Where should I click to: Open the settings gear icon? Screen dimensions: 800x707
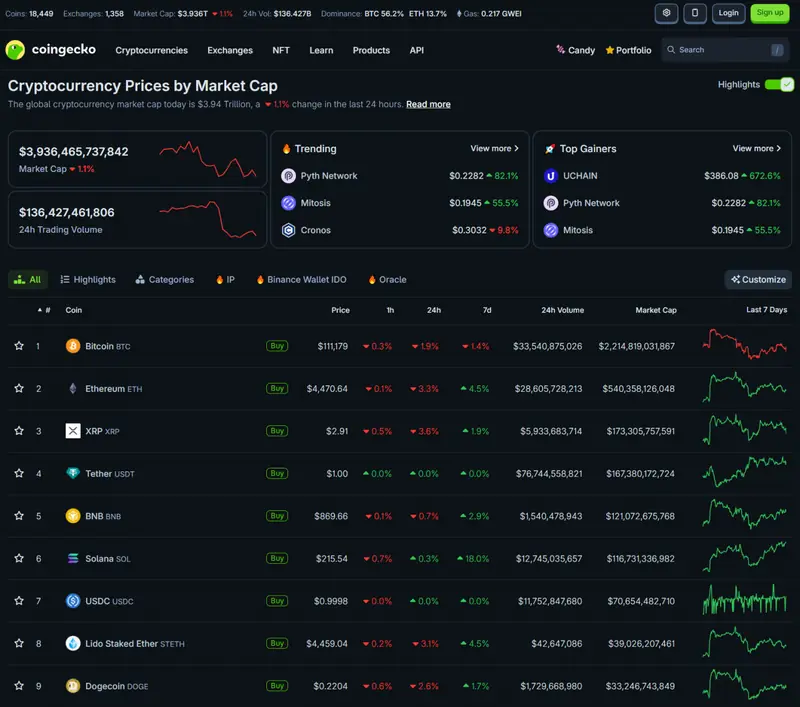click(666, 13)
